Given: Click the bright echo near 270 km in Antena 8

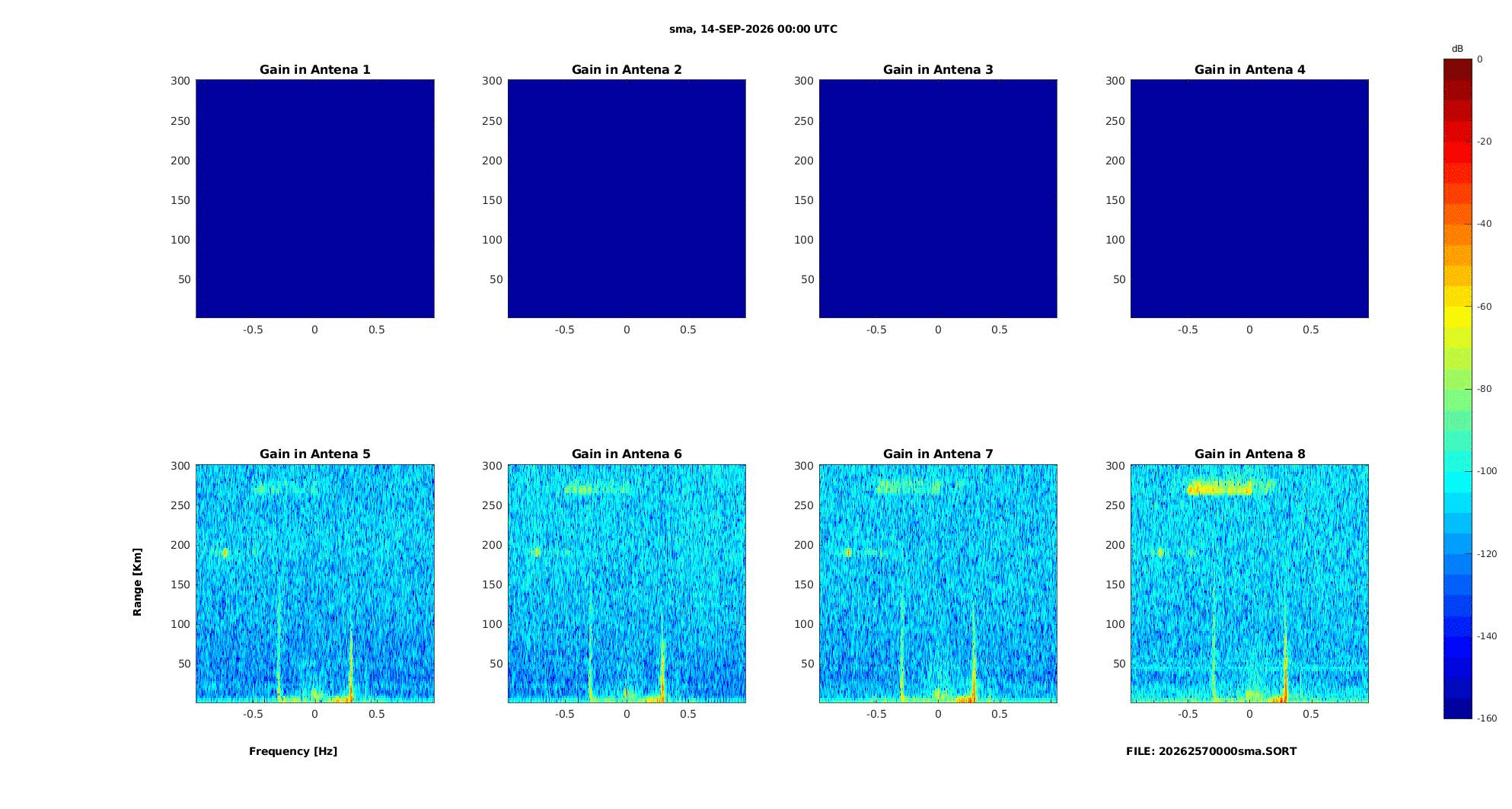Looking at the screenshot, I should click(1220, 489).
